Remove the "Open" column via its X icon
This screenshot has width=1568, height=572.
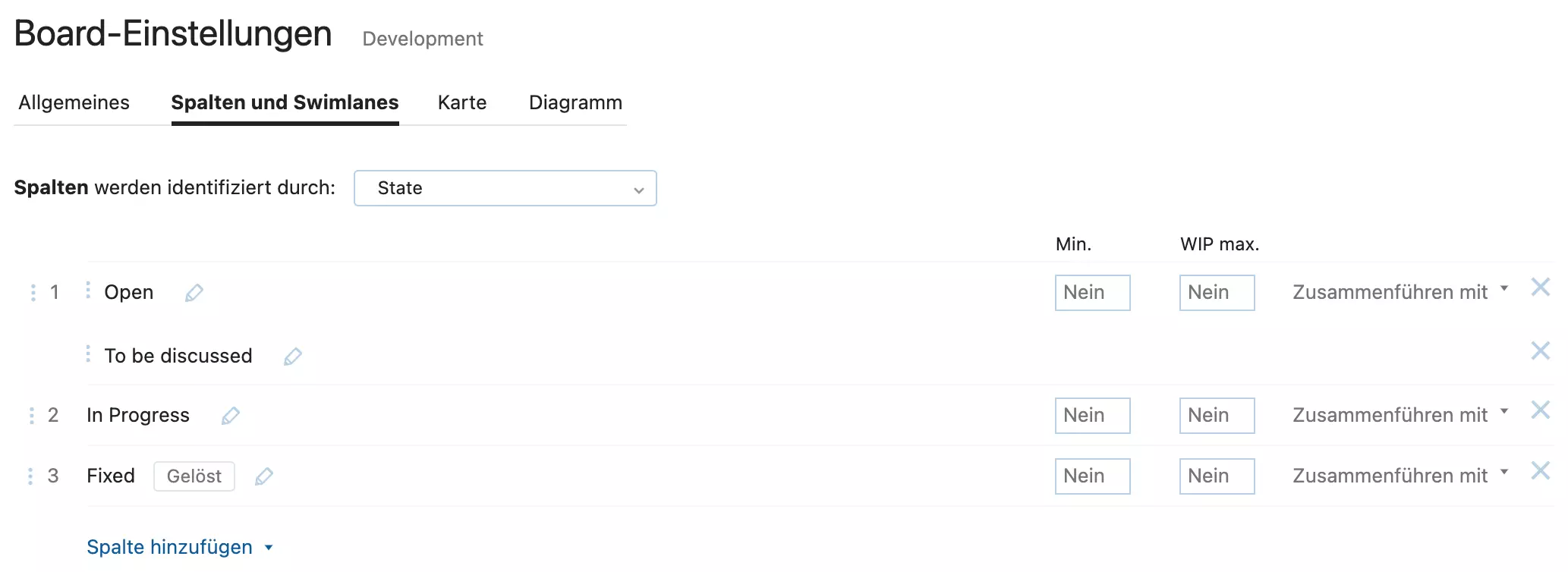[1541, 288]
